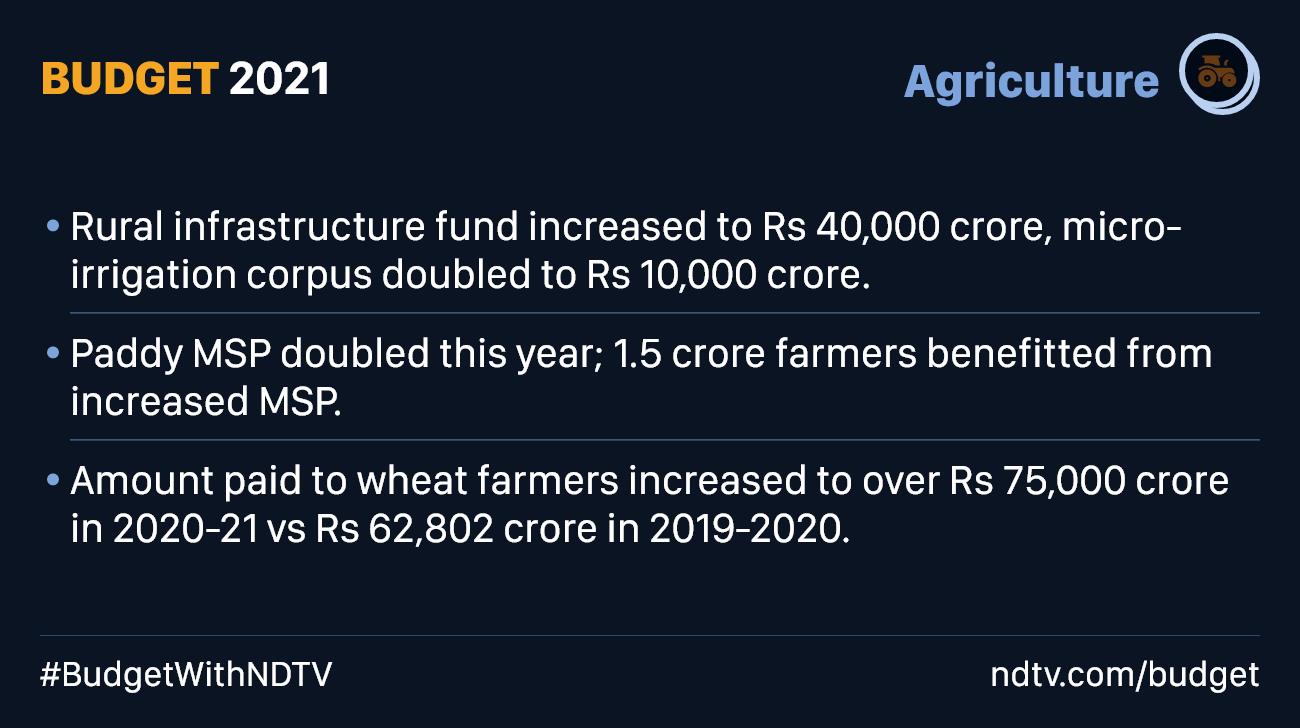Click the 'Rural infrastructure fund' text
The image size is (1300, 728).
pyautogui.click(x=295, y=228)
